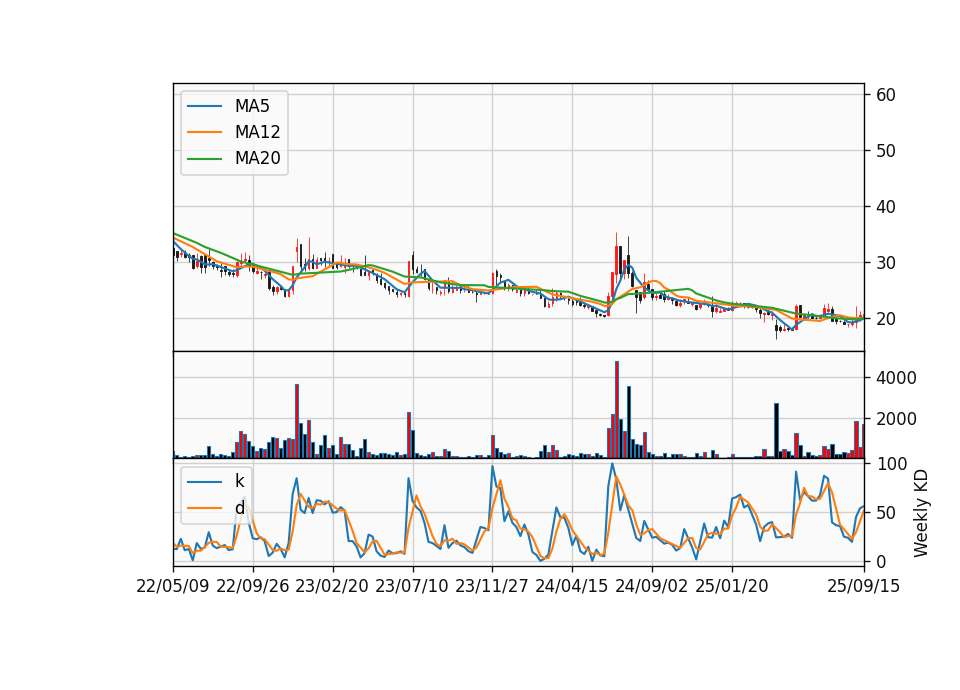Click the 25/09/15 date tick label
The width and height of the screenshot is (960, 690).
point(864,586)
